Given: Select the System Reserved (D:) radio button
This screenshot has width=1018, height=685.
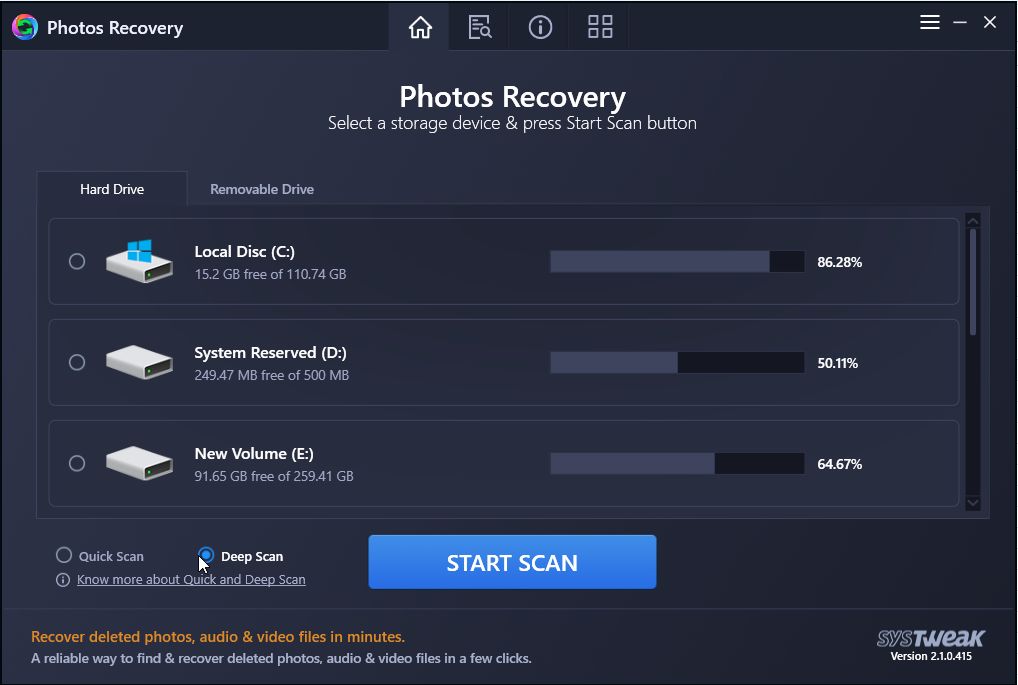Looking at the screenshot, I should pos(77,362).
